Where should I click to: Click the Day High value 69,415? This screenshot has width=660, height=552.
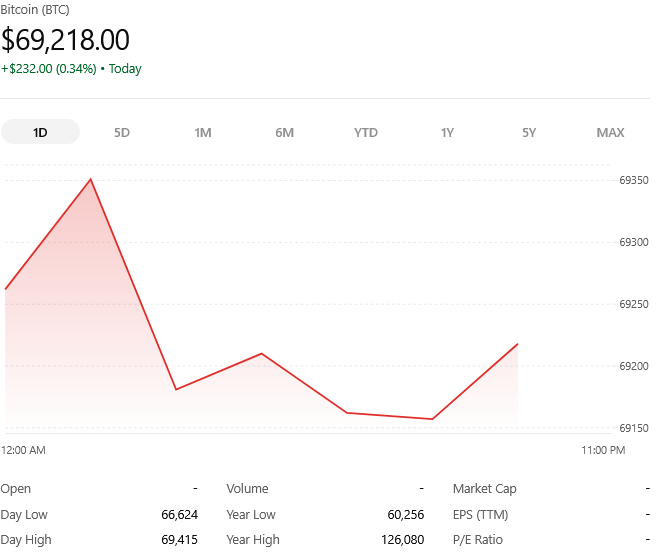tap(179, 540)
